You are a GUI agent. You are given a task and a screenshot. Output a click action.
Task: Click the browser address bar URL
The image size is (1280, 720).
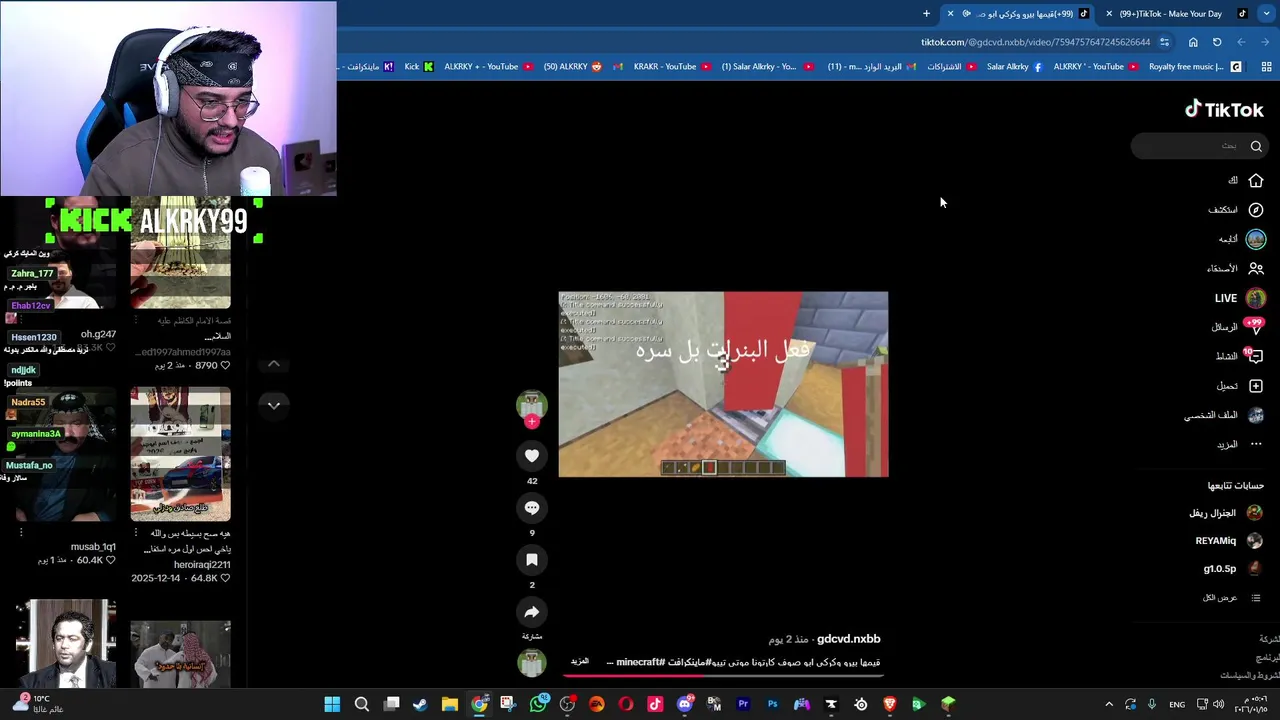tap(1035, 42)
